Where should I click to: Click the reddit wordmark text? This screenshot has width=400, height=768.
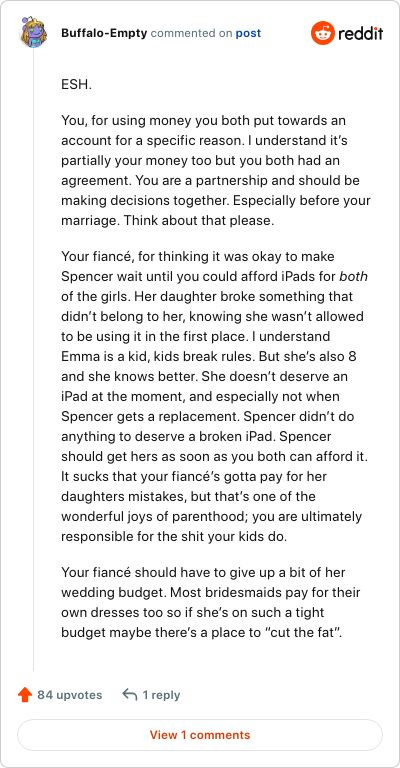pyautogui.click(x=360, y=33)
